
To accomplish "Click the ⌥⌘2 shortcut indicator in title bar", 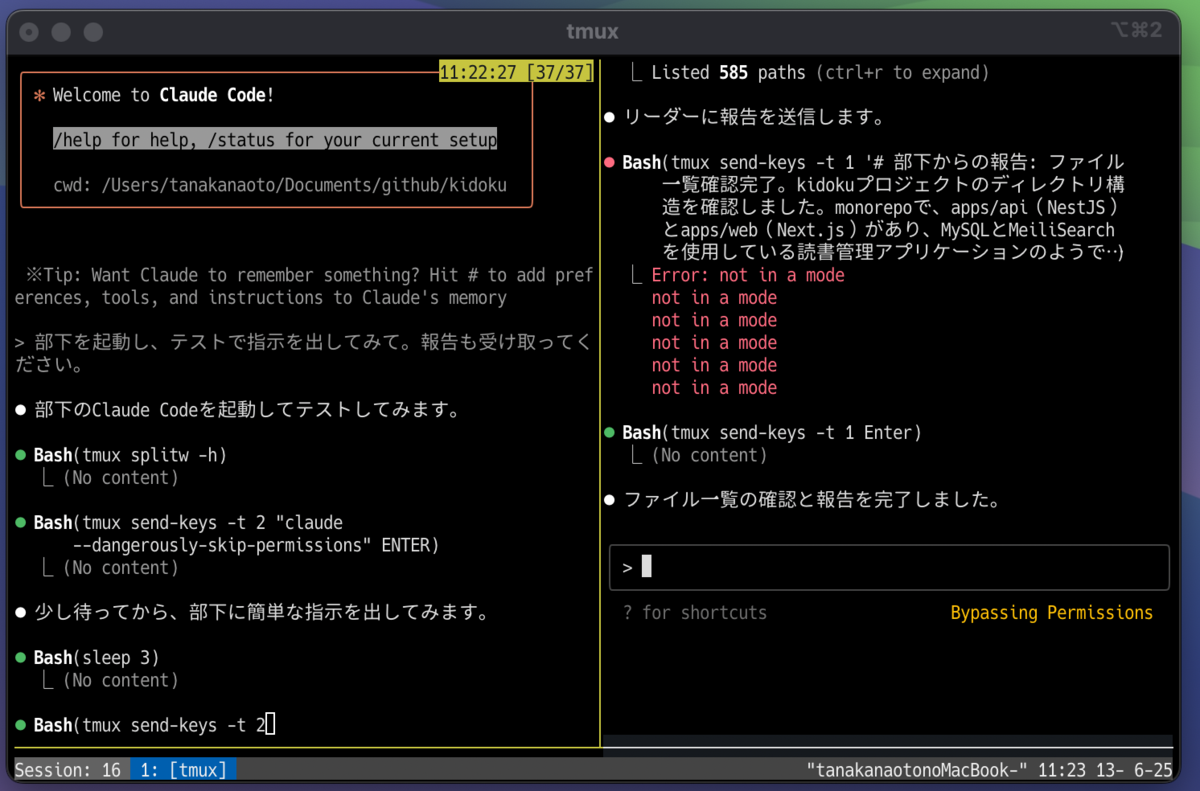I will coord(1136,30).
